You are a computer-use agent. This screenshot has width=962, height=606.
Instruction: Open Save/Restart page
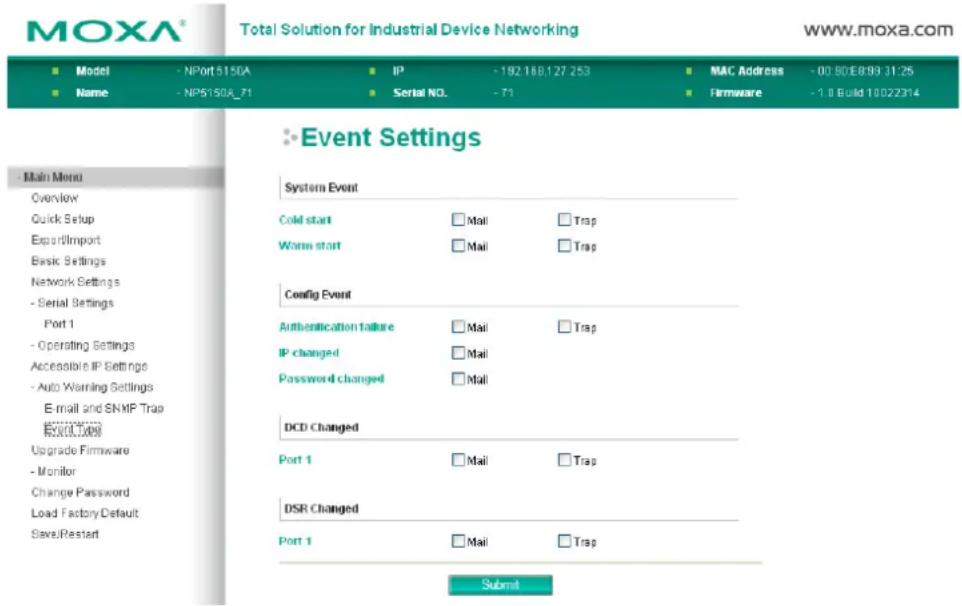pos(65,534)
